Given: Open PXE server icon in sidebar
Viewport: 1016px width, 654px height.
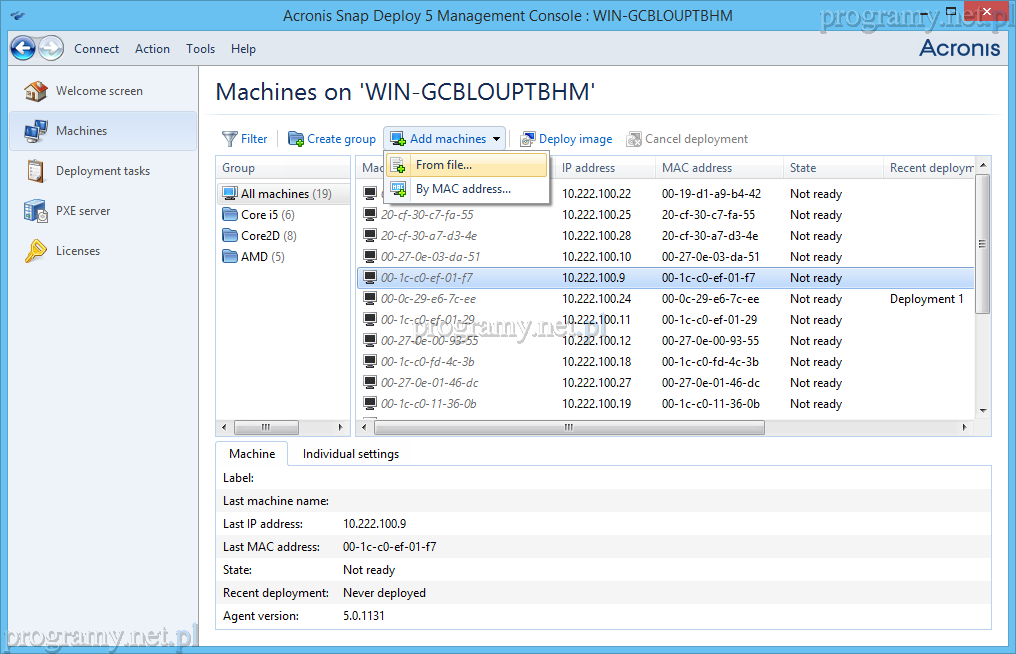Looking at the screenshot, I should [x=36, y=211].
